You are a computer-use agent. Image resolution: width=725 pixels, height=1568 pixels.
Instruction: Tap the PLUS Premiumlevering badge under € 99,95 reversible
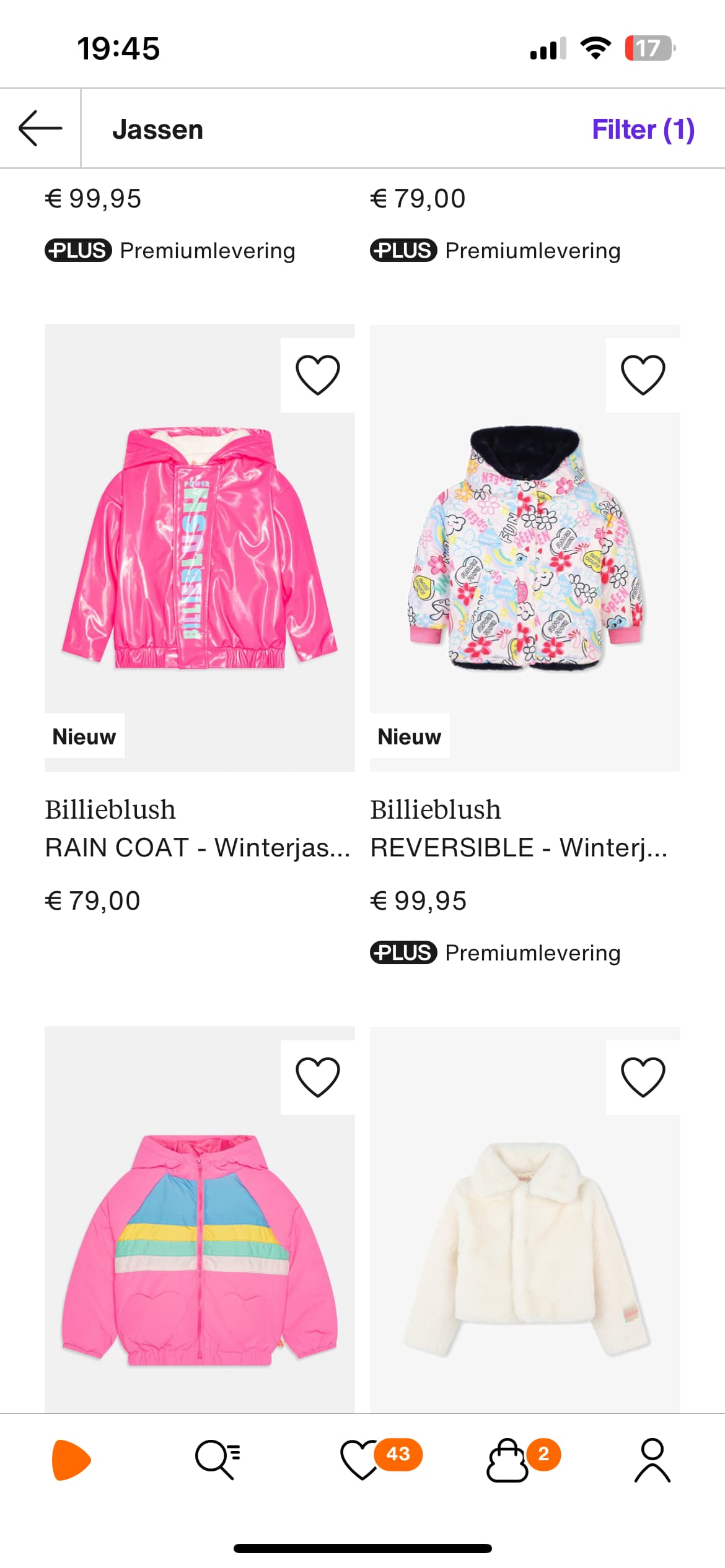click(495, 952)
